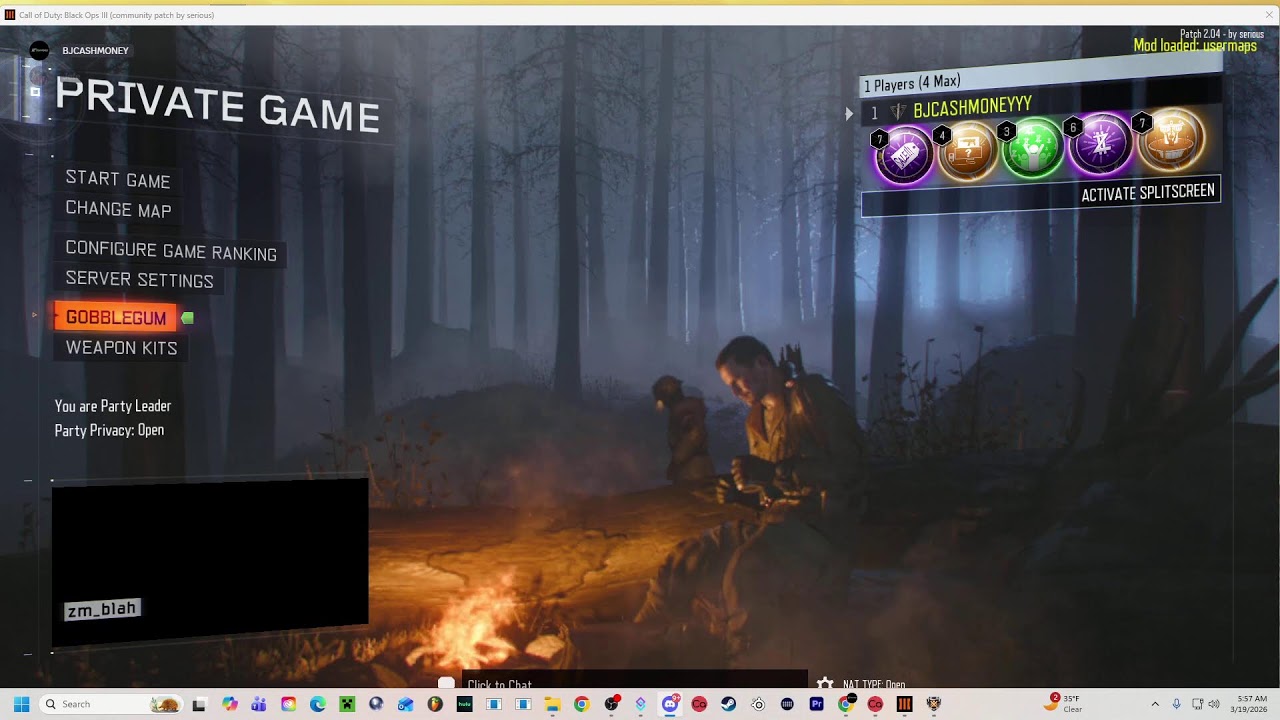Viewport: 1280px width, 720px height.
Task: Open File Explorer from the taskbar
Action: [x=552, y=704]
